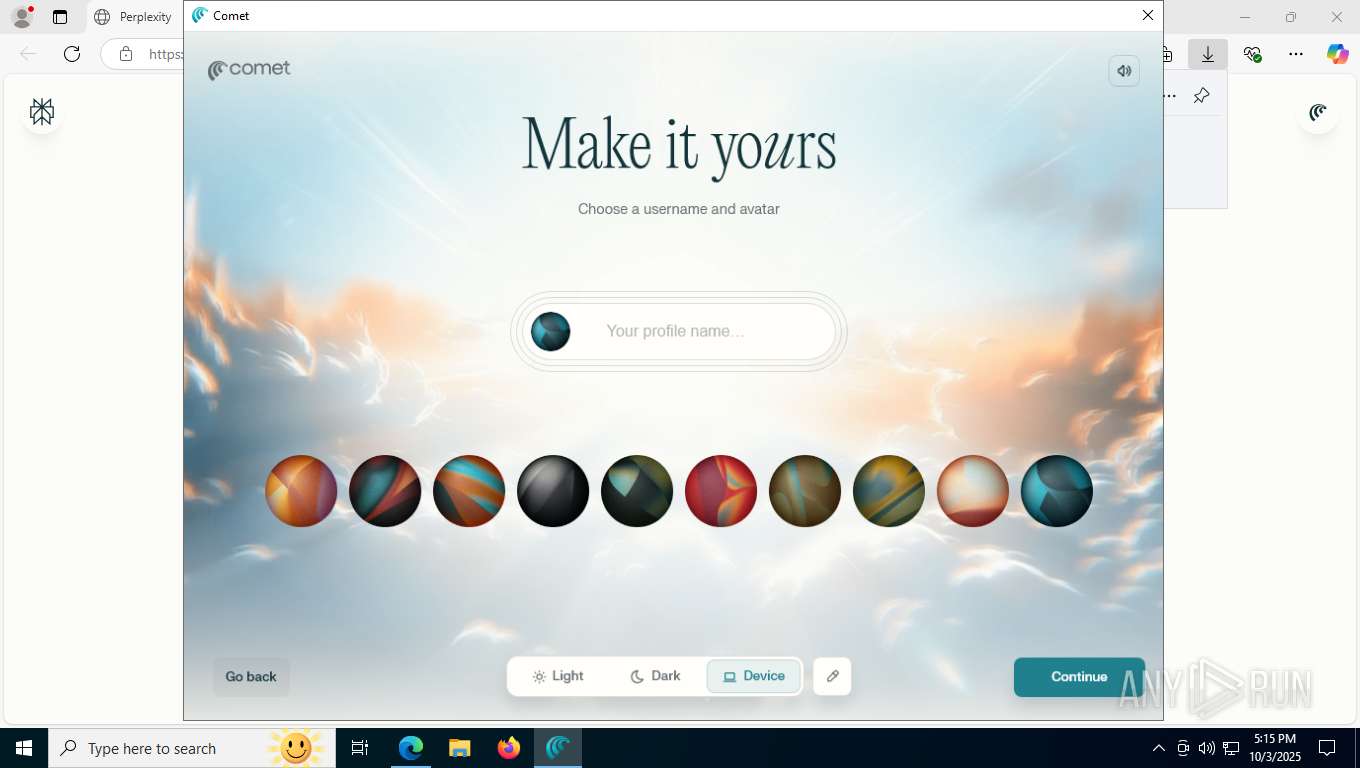
Task: Open the volume control in the system tray
Action: (1207, 748)
